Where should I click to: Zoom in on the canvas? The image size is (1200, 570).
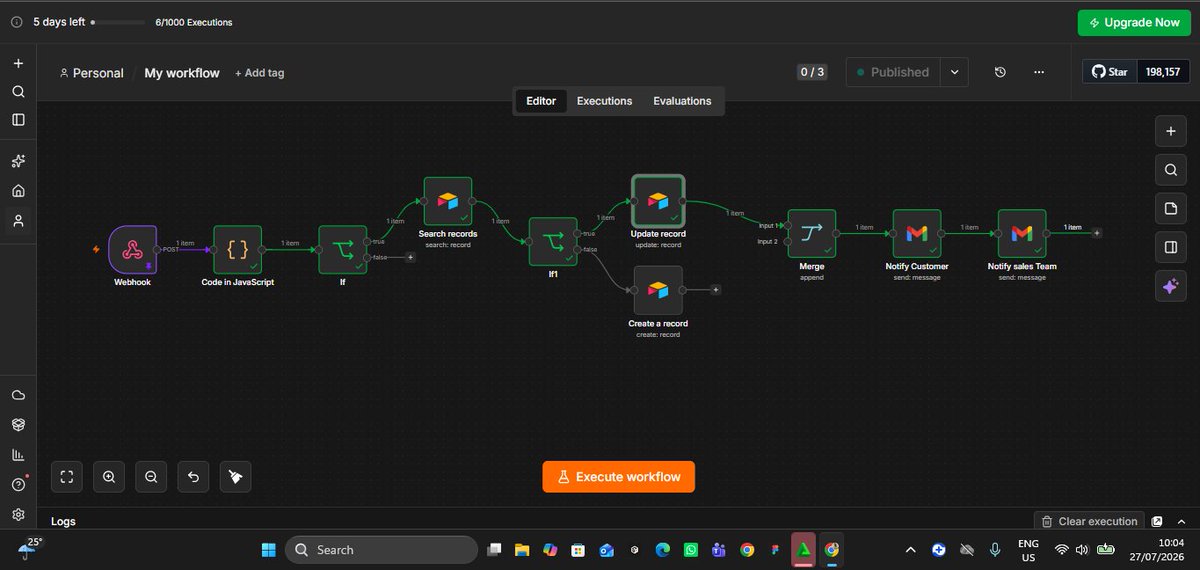point(109,477)
